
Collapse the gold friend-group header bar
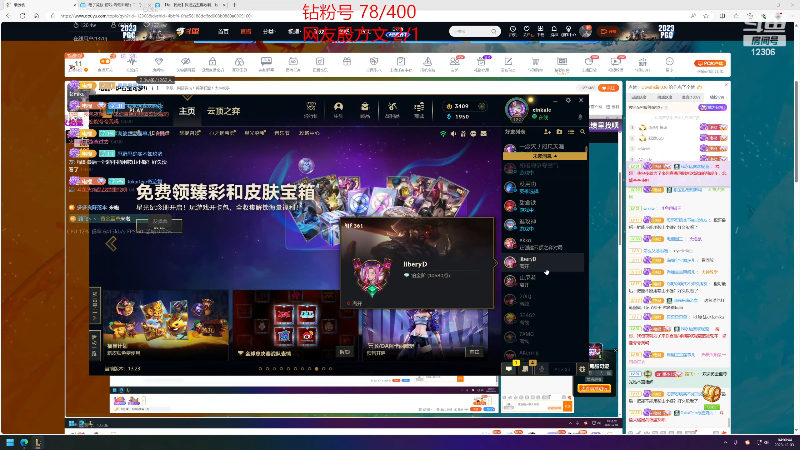click(544, 156)
